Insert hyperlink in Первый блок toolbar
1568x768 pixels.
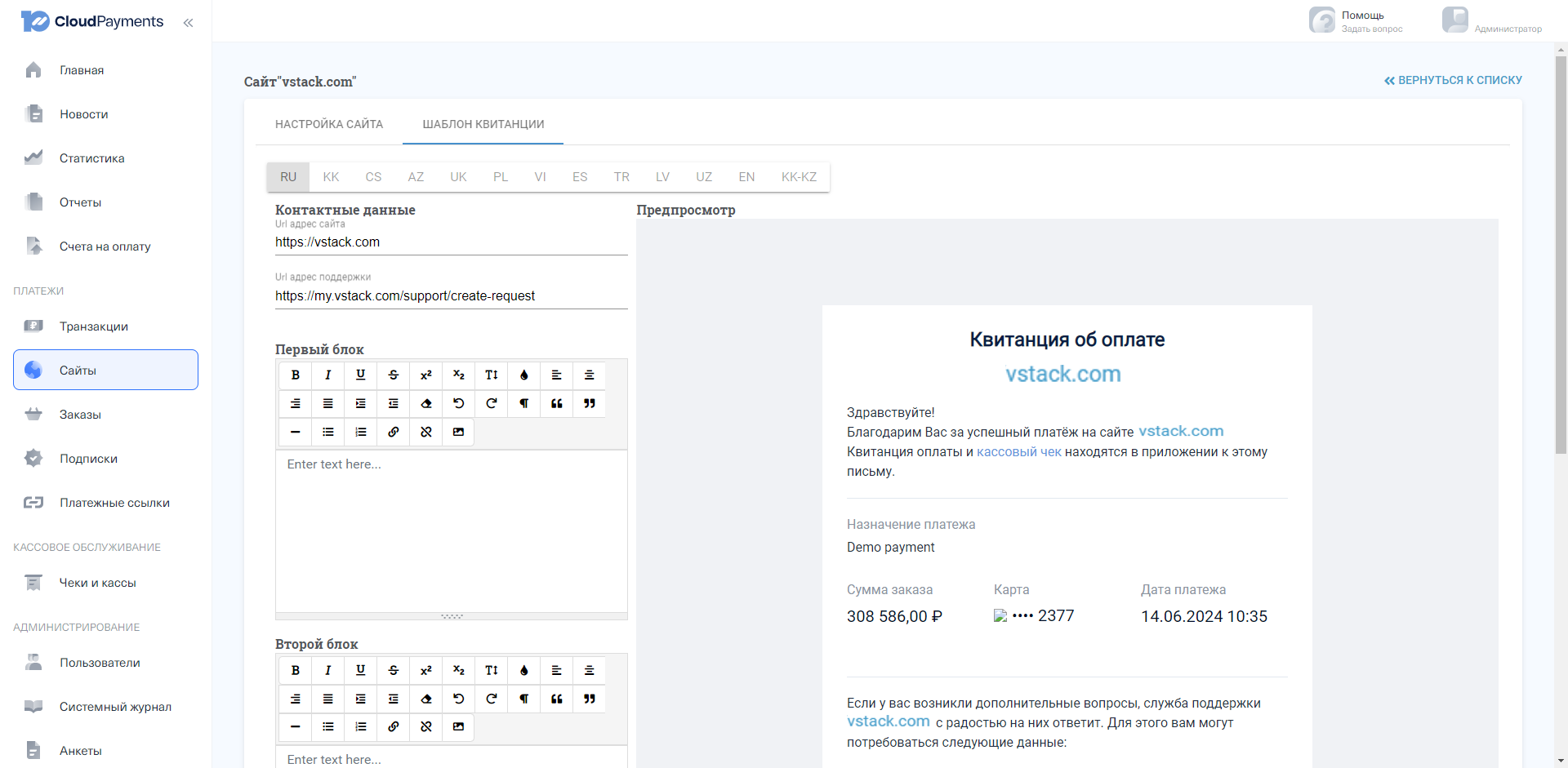coord(394,432)
